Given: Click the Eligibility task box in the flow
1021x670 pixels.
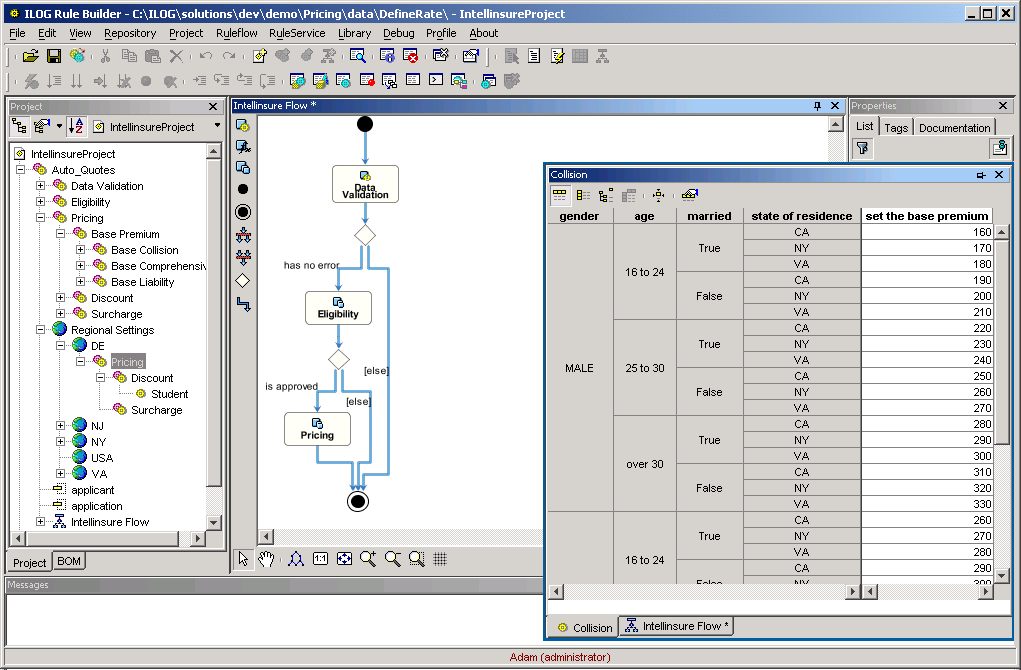Looking at the screenshot, I should tap(338, 308).
